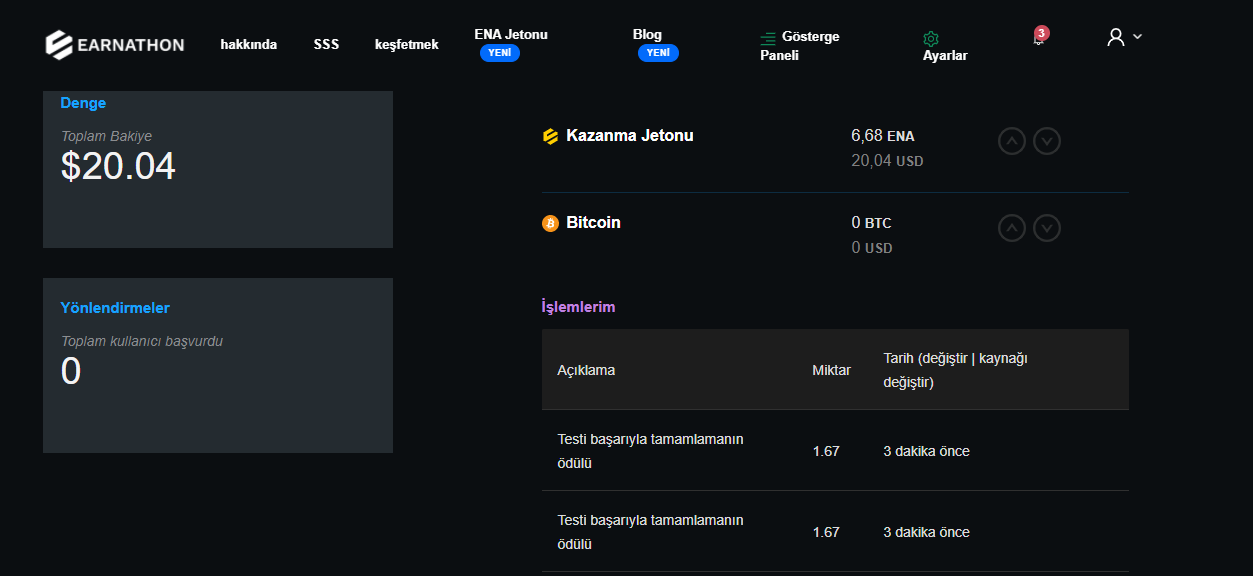Click the Tarih column header

(x=955, y=370)
